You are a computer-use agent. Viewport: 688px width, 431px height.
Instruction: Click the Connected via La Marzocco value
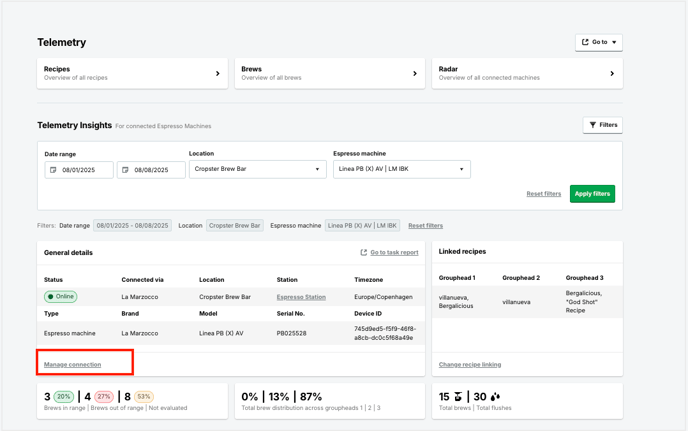(x=140, y=297)
